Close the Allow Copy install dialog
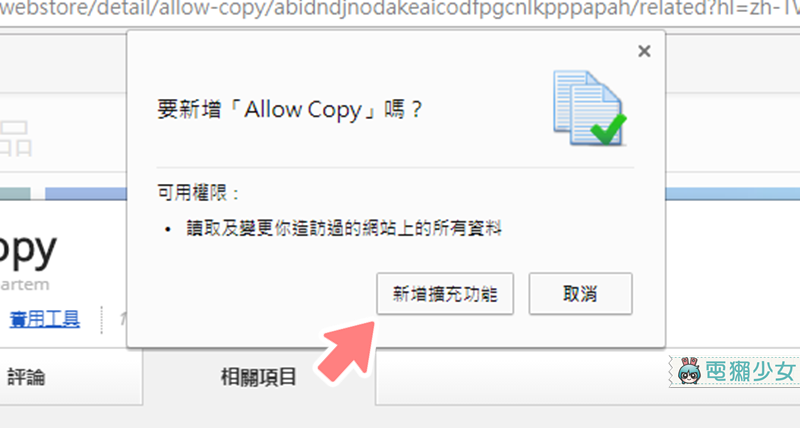 pyautogui.click(x=644, y=51)
